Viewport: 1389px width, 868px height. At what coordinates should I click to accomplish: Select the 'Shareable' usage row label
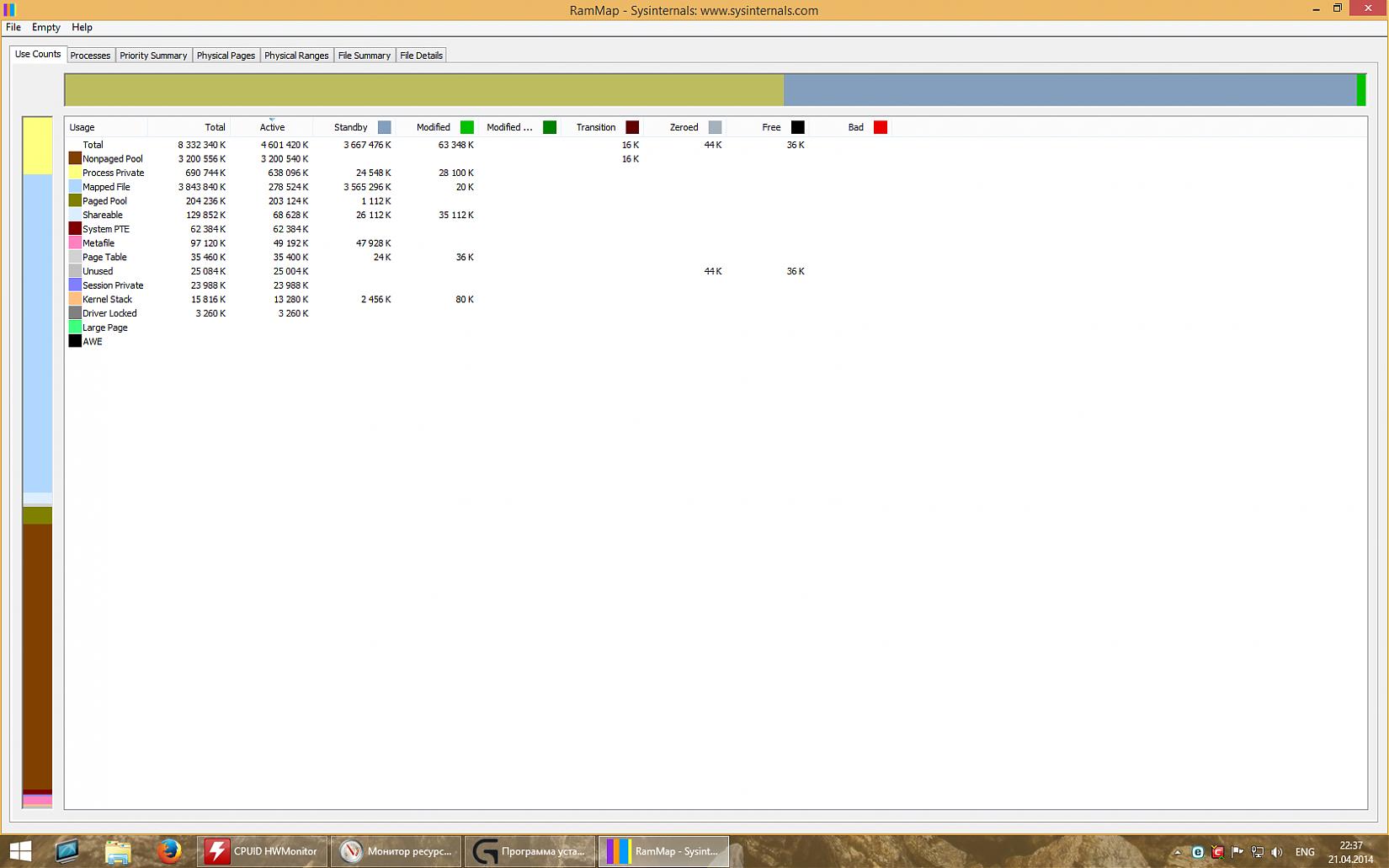(103, 215)
